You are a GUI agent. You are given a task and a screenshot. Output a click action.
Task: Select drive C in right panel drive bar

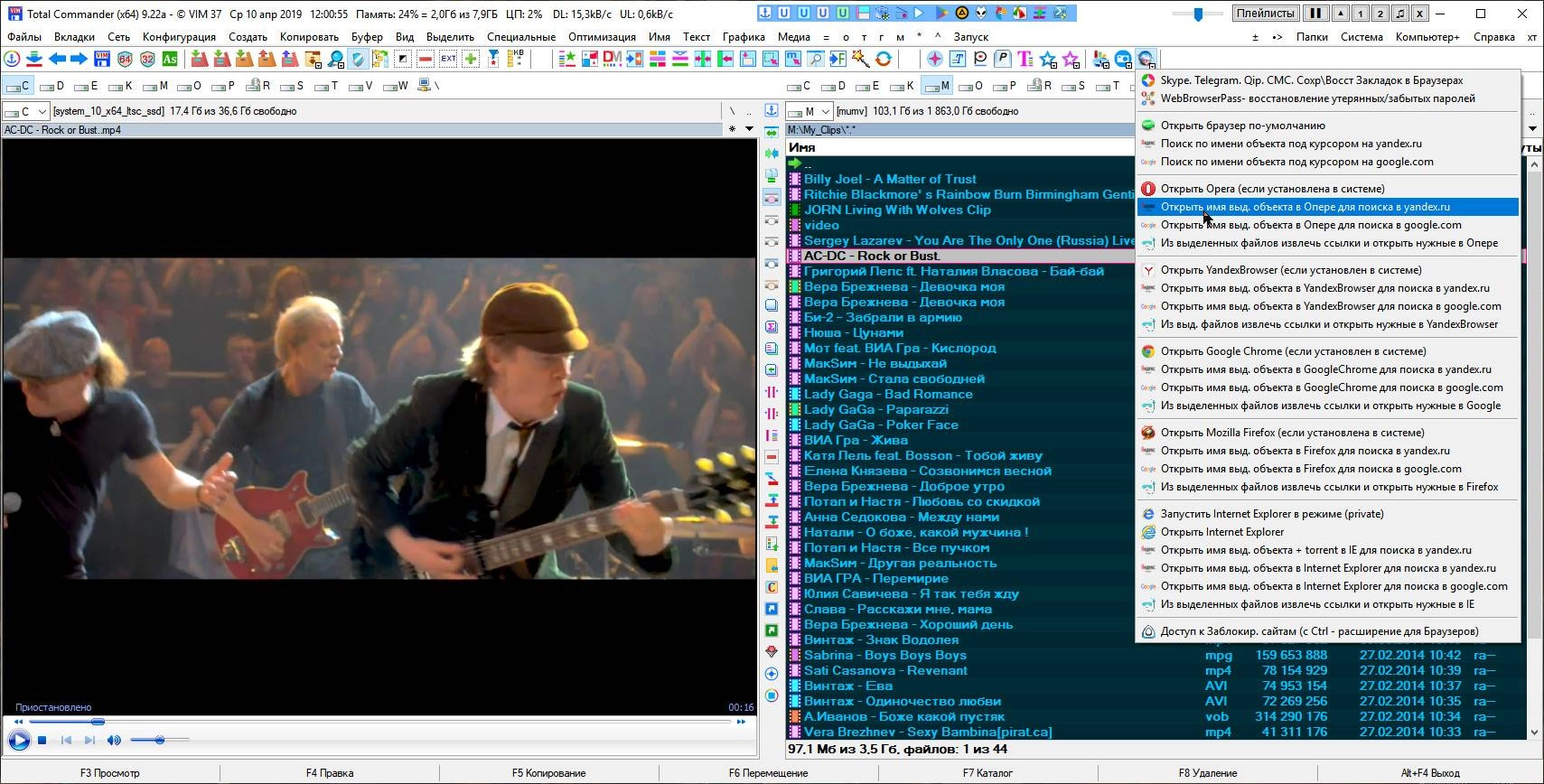pos(800,86)
